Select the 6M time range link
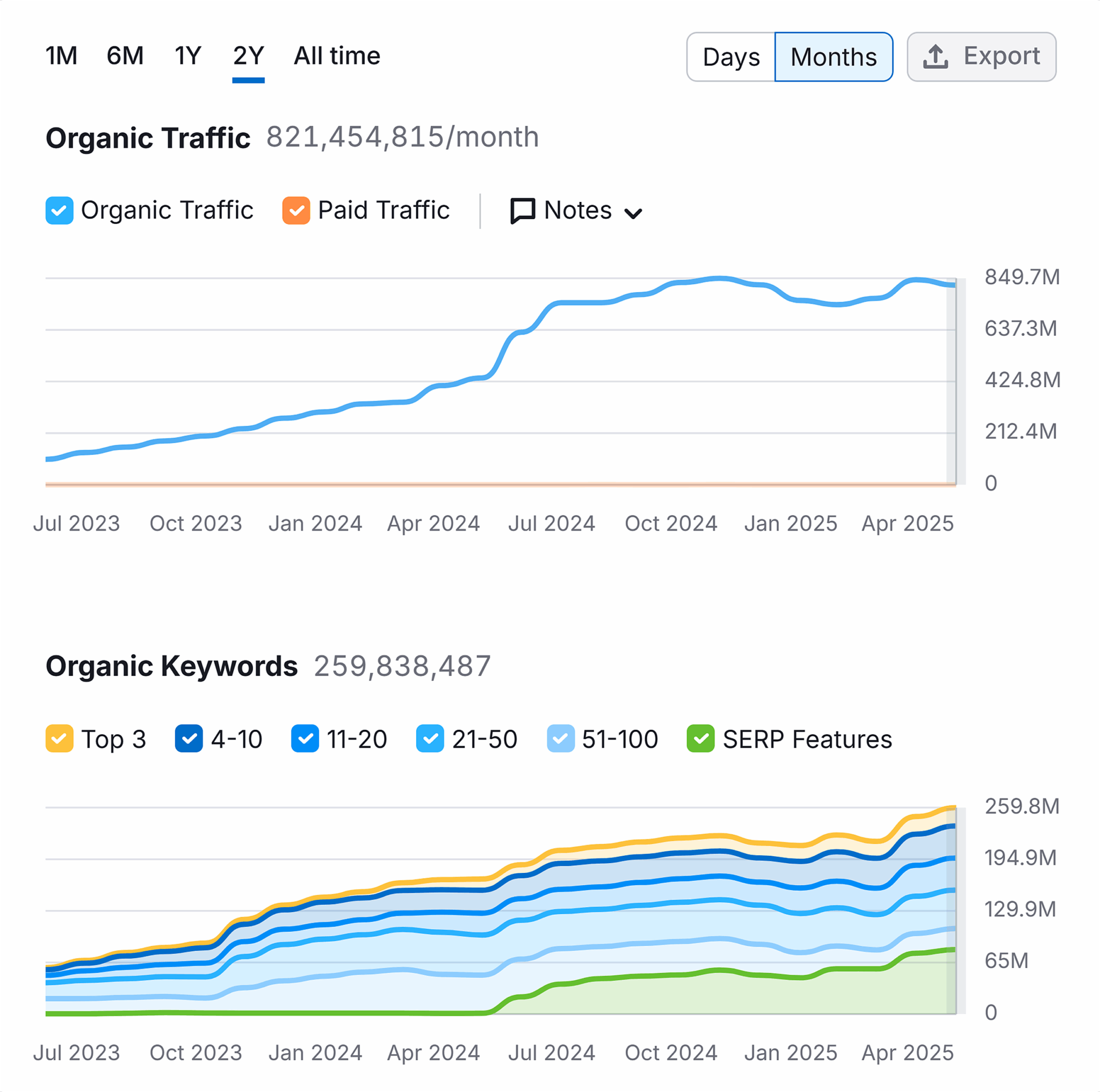Viewport: 1100px width, 1092px height. click(125, 55)
